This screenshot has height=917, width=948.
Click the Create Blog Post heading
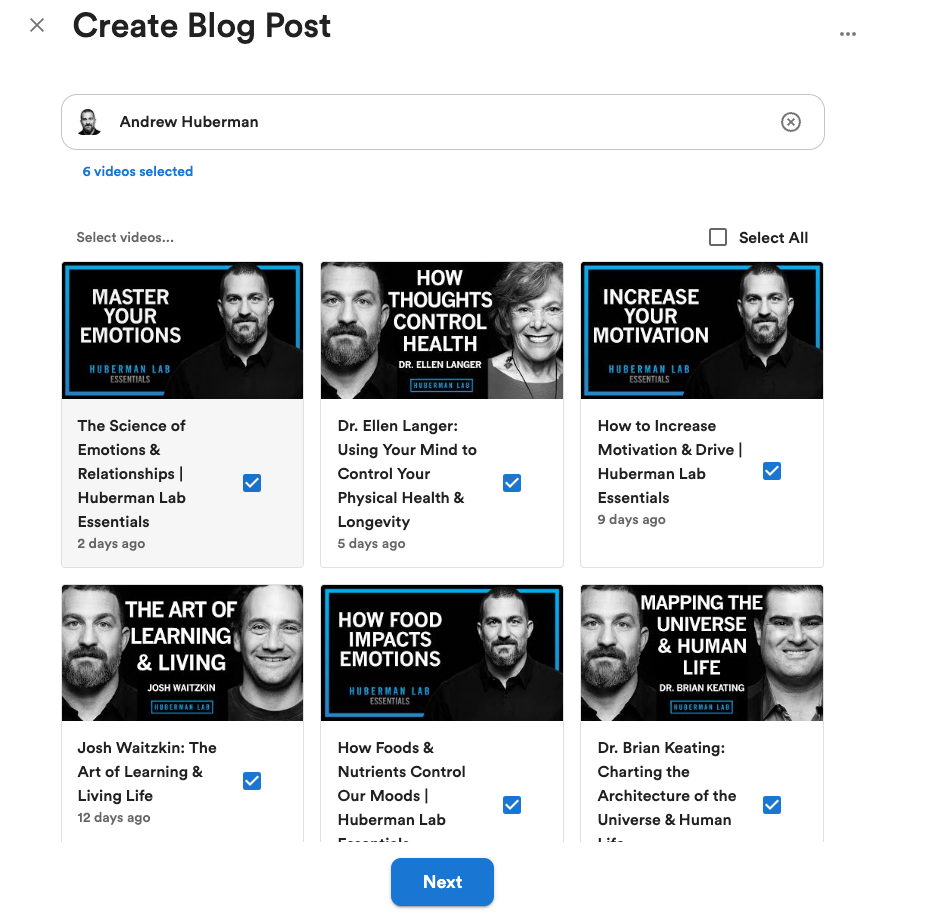point(201,26)
